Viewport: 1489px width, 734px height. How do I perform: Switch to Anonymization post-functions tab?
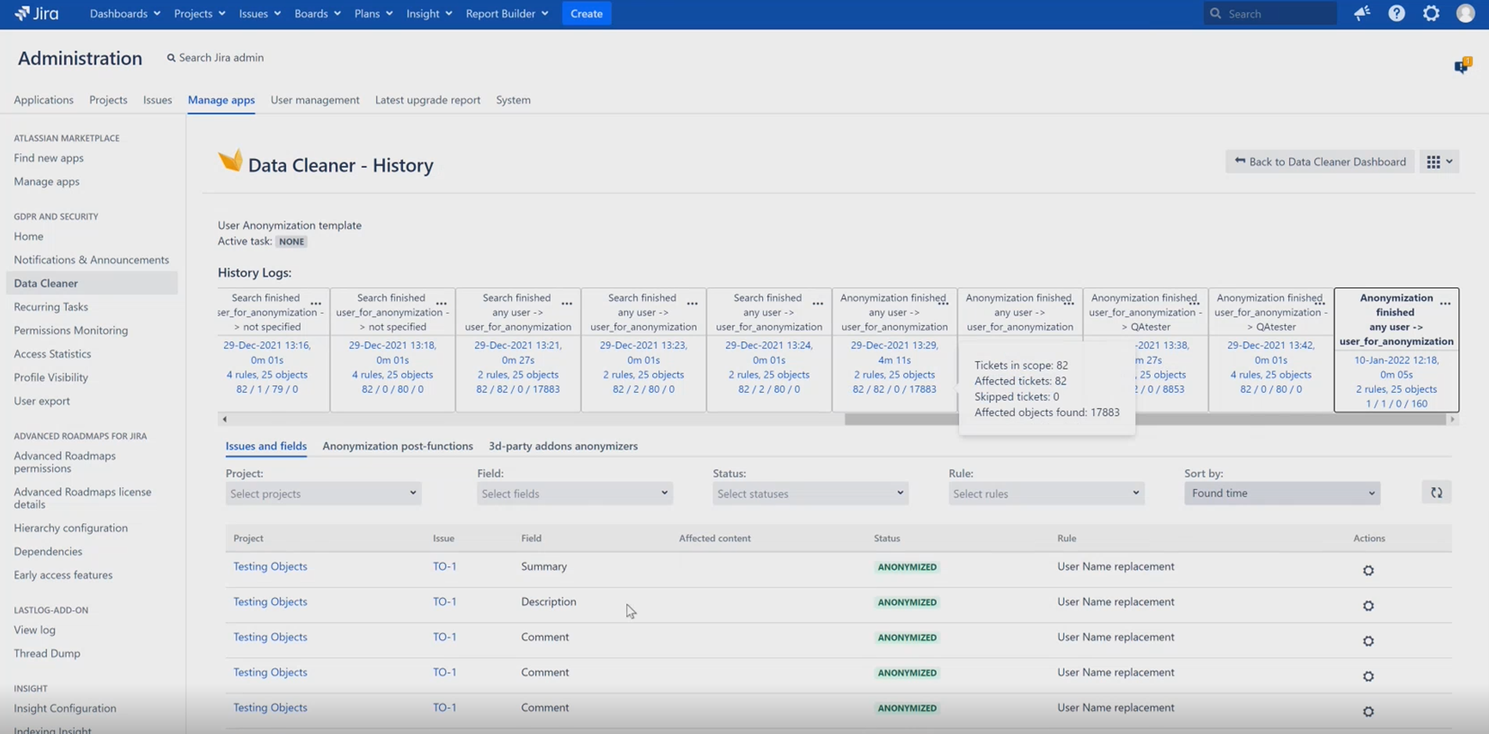398,446
